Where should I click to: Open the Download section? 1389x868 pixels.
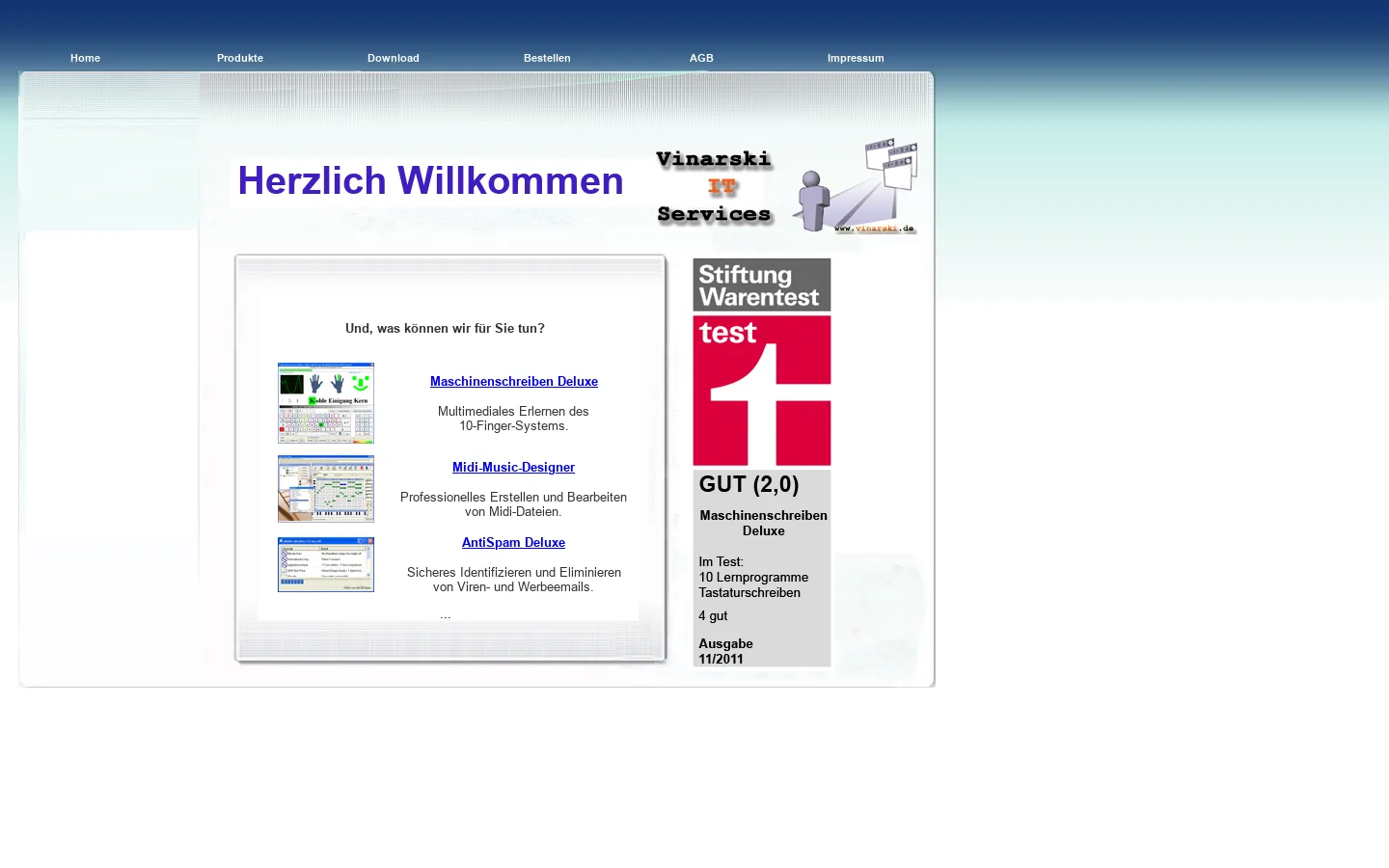(x=394, y=58)
